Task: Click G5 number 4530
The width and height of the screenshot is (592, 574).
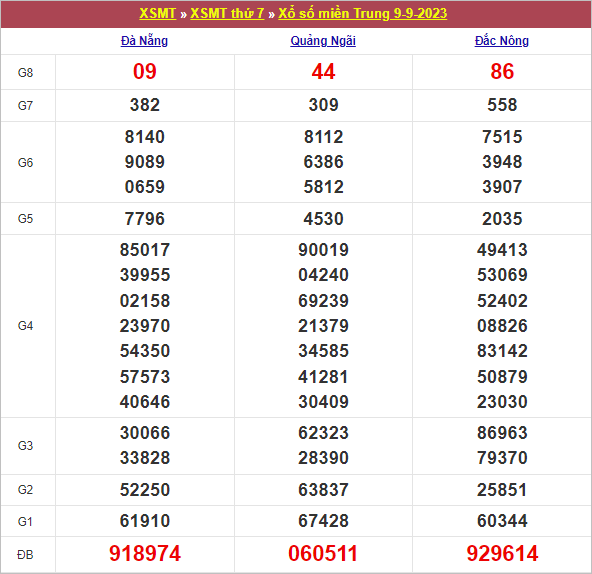Action: tap(324, 219)
